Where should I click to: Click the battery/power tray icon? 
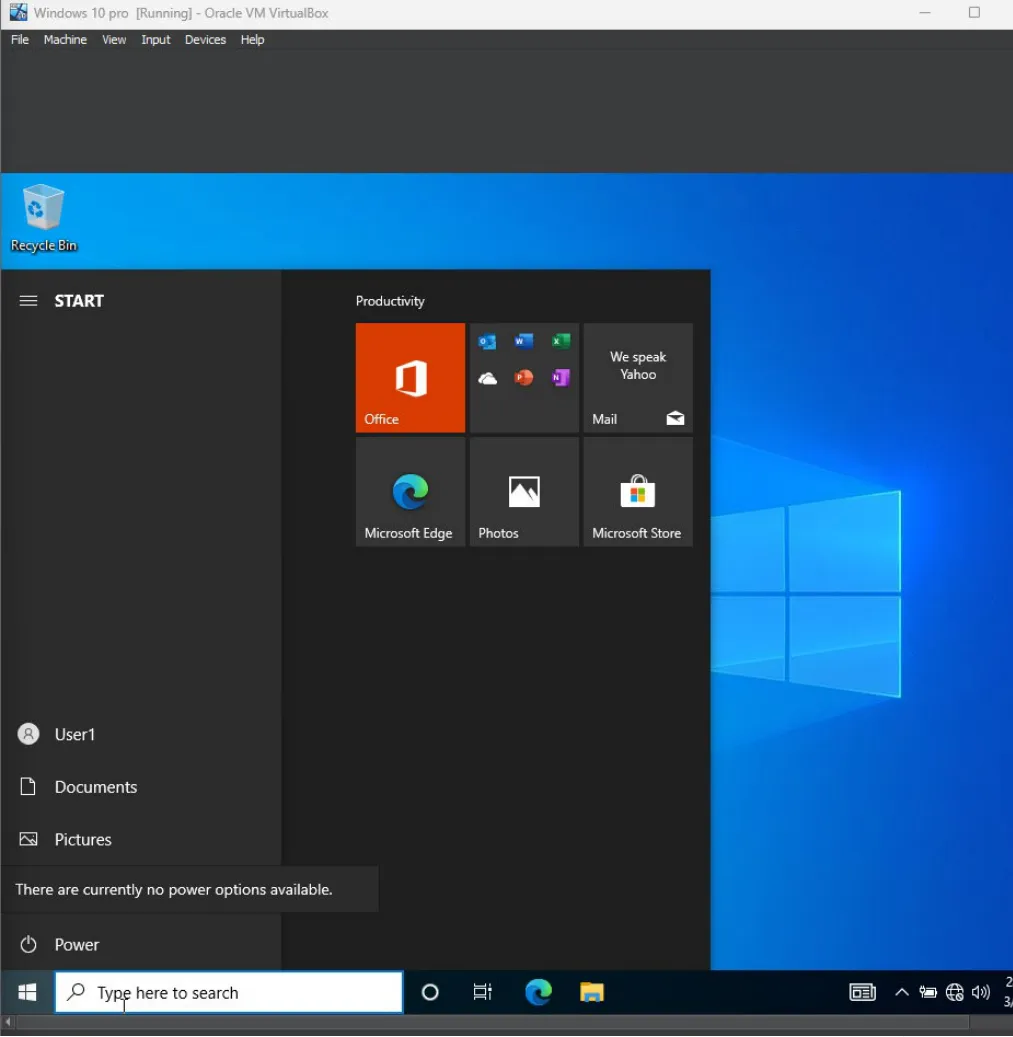point(928,992)
